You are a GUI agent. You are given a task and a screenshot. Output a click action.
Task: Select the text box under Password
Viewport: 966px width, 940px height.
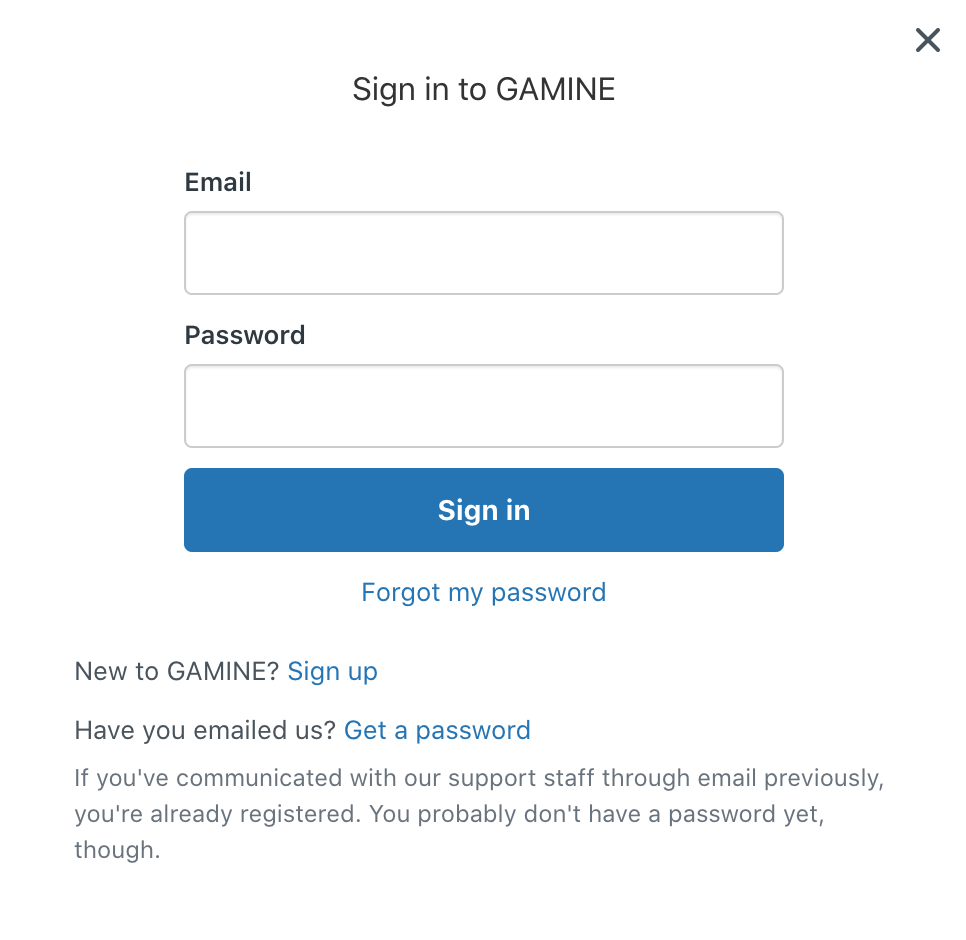point(483,406)
